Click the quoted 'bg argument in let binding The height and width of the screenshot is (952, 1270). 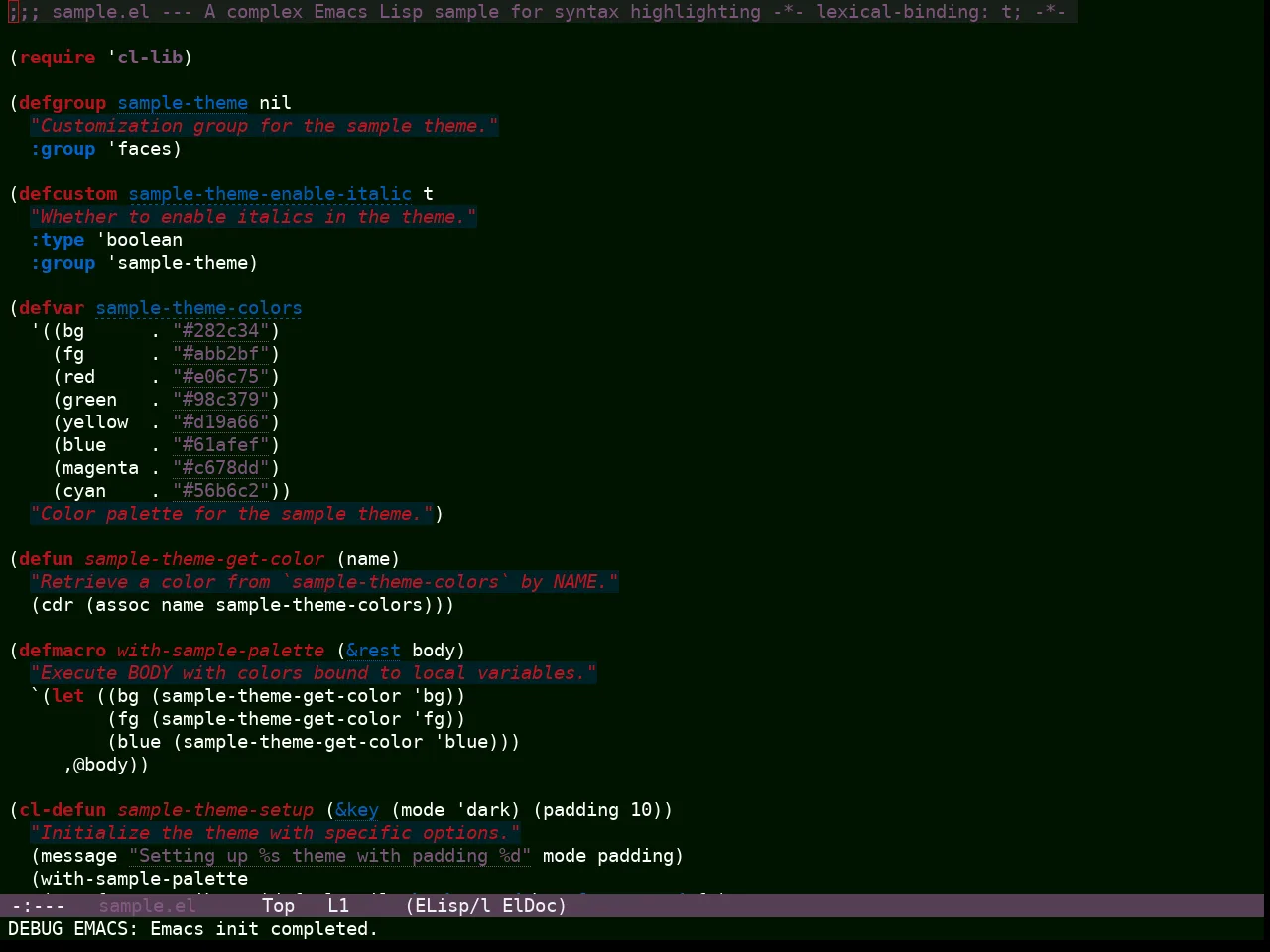click(428, 696)
